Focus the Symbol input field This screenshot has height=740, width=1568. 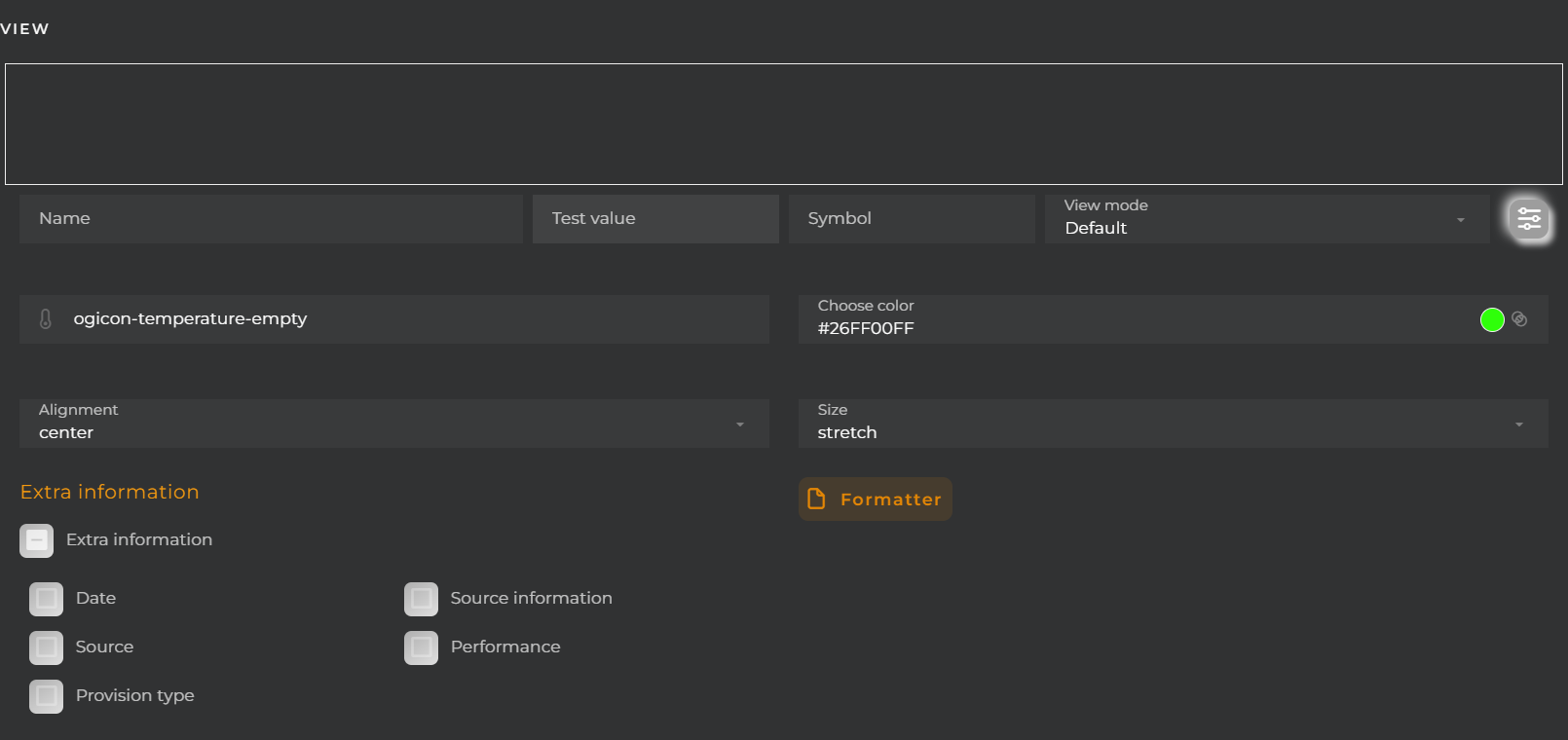pos(912,219)
